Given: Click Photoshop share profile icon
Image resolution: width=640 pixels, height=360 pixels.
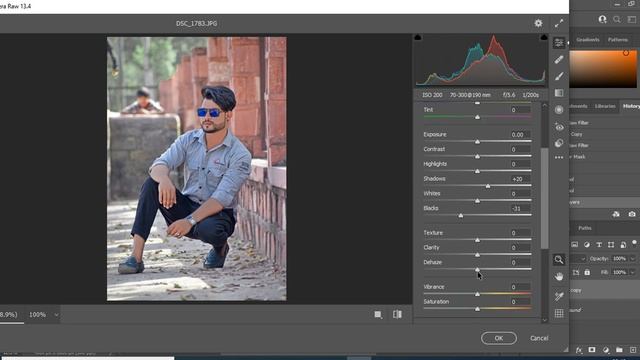Looking at the screenshot, I should [x=602, y=19].
